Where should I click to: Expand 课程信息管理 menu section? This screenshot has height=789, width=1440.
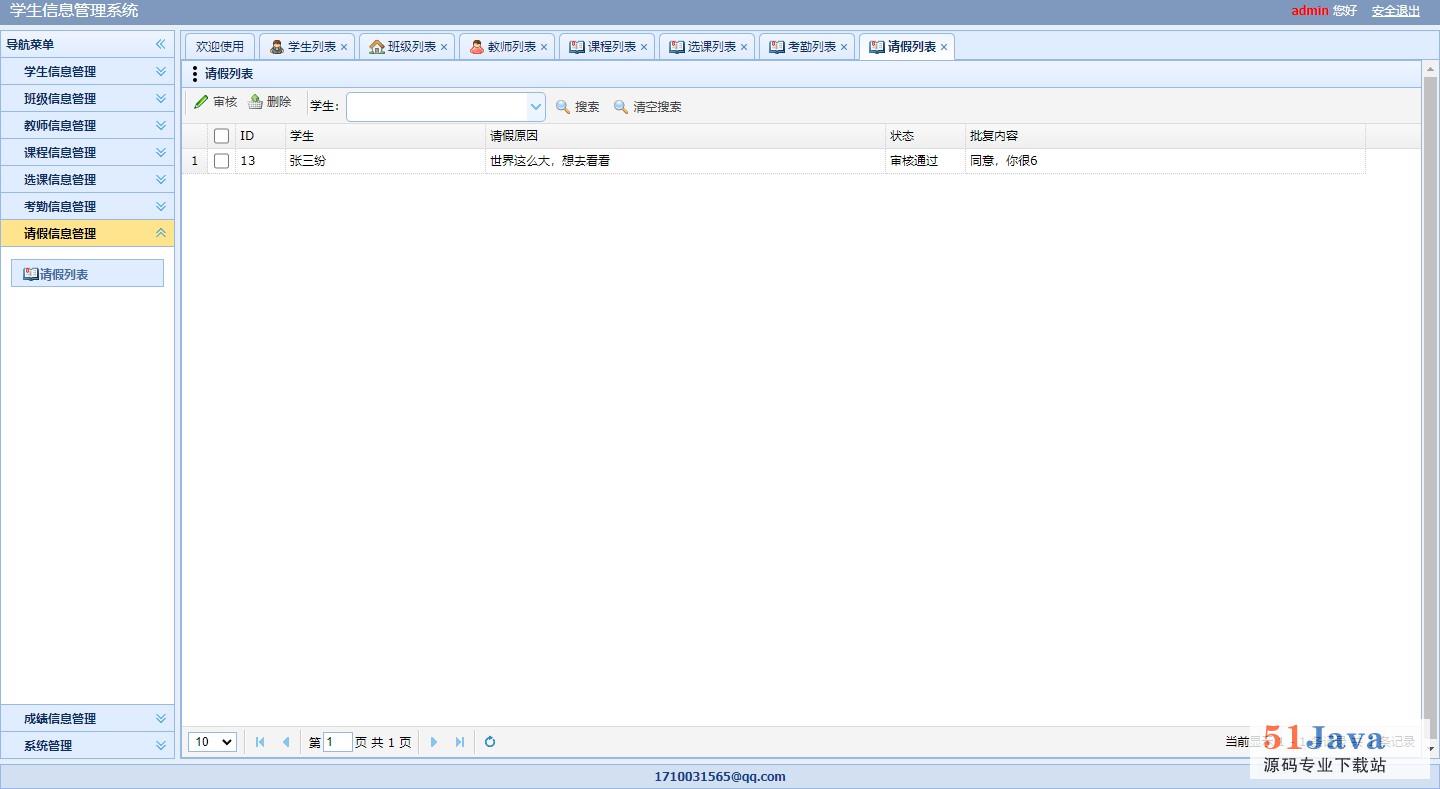tap(87, 152)
